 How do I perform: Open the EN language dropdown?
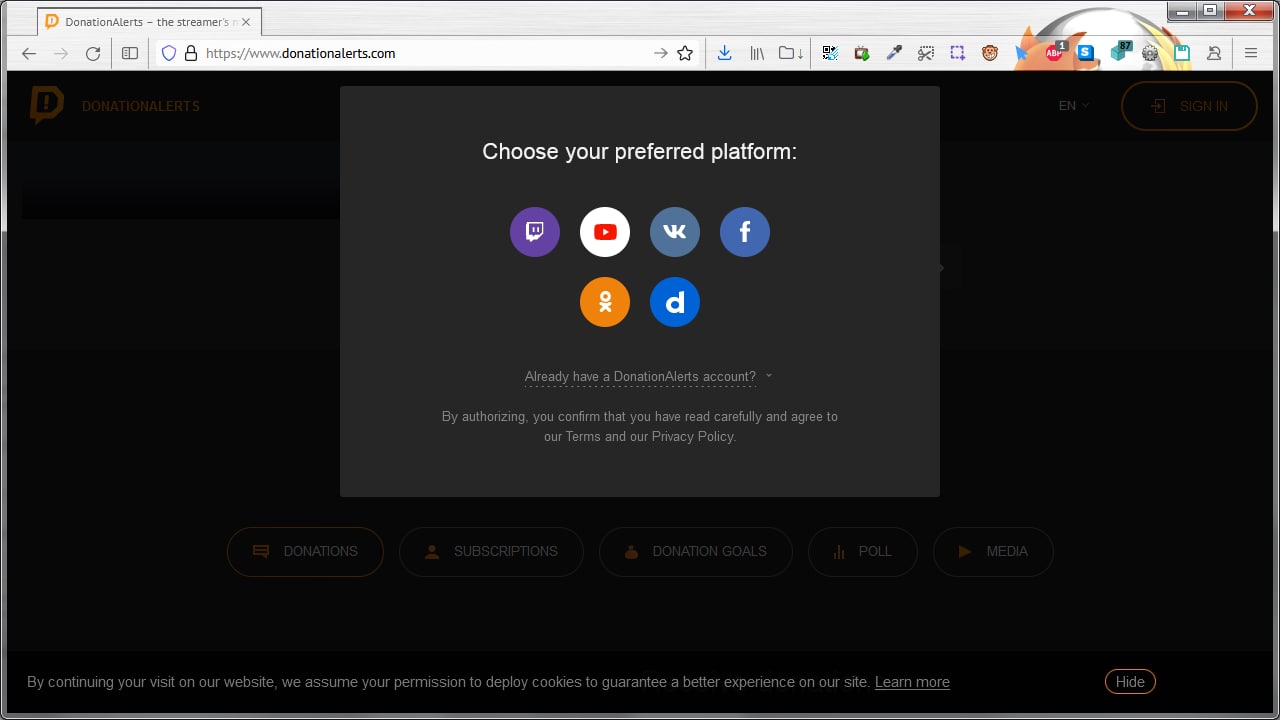[1074, 106]
